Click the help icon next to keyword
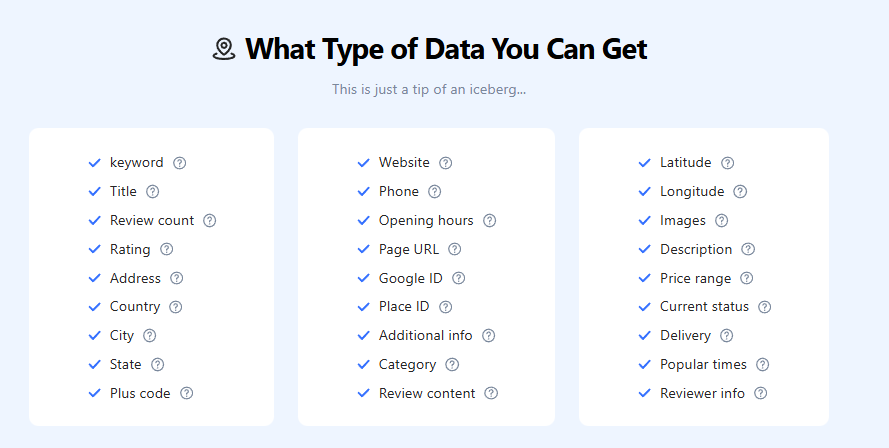The height and width of the screenshot is (448, 889). point(180,163)
